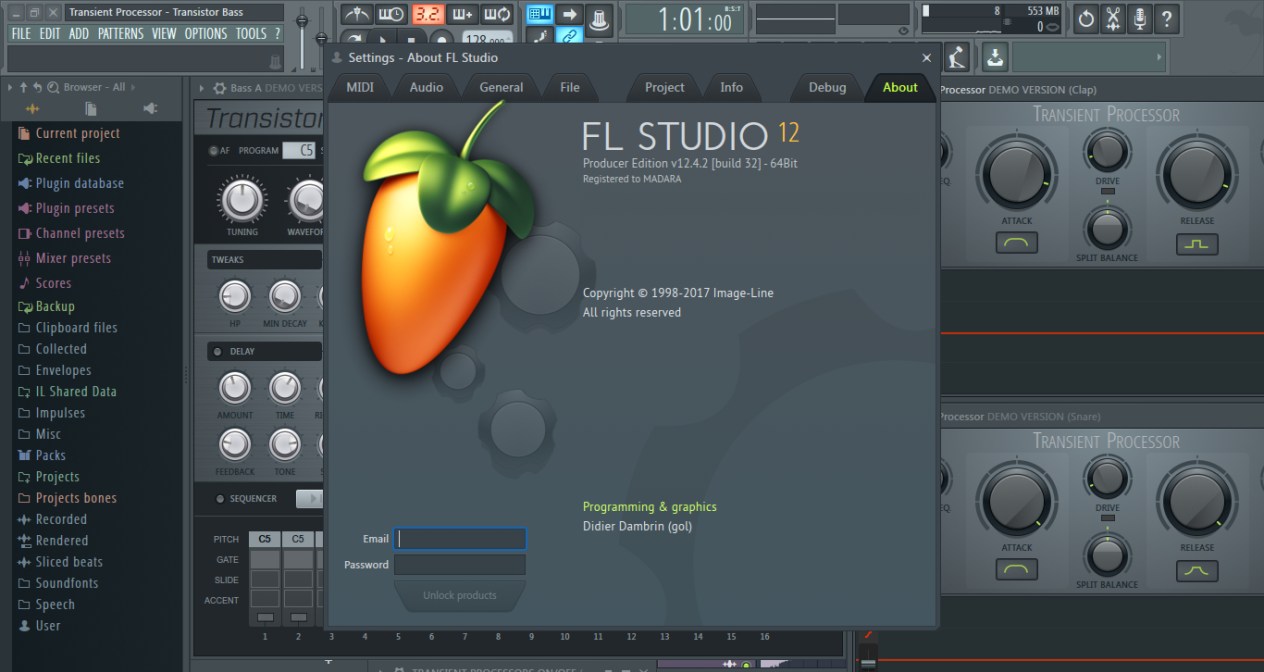Open the Browser snapshot arrow after All

coord(134,88)
